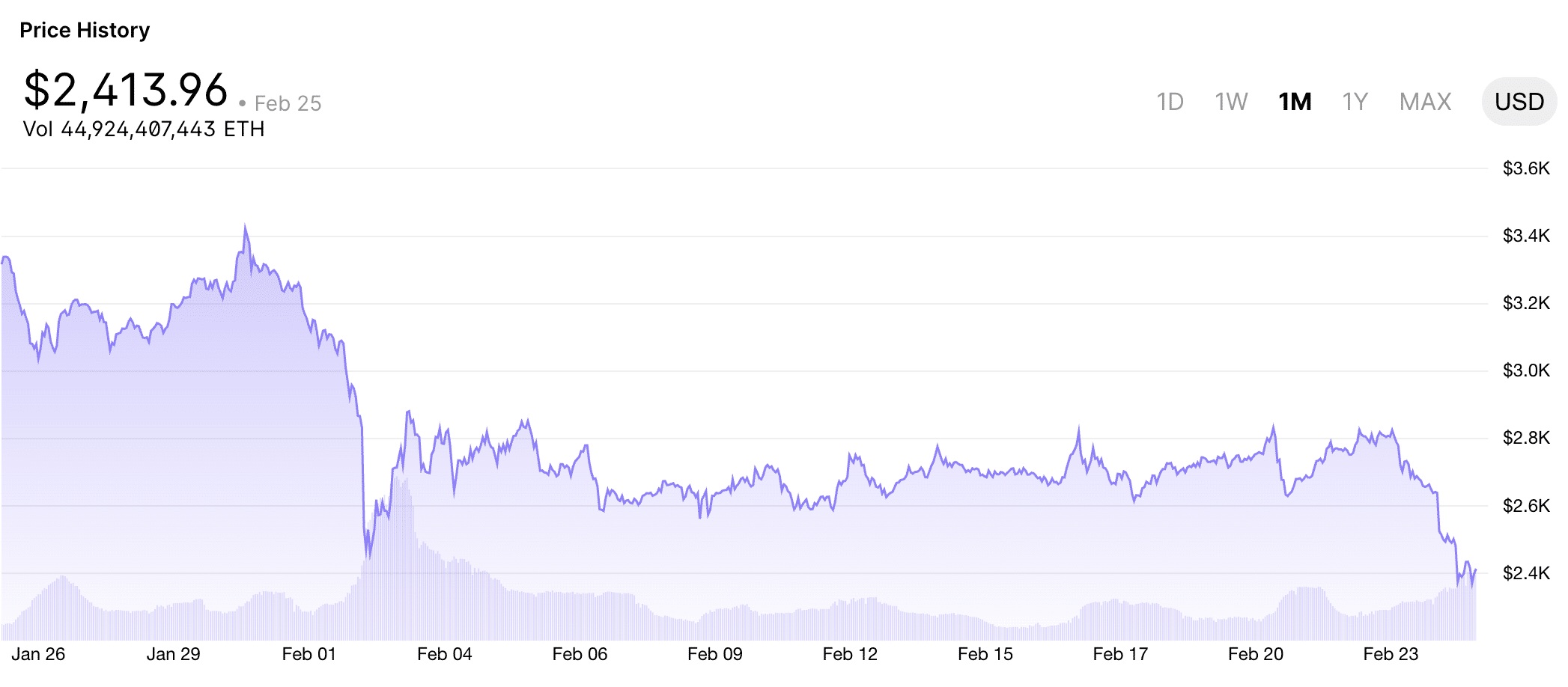Click the $3.0K price axis label
1568x687 pixels.
tap(1526, 370)
